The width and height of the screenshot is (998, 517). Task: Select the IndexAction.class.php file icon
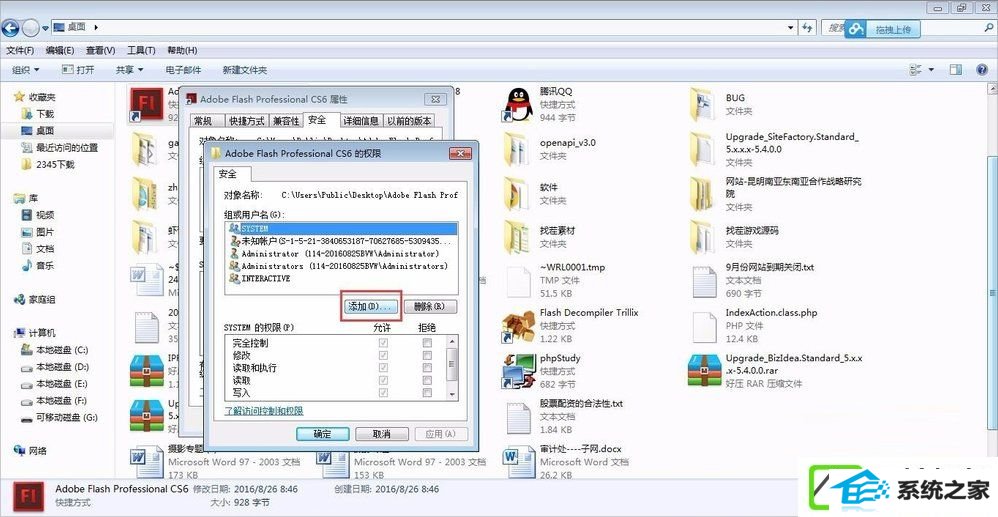click(x=705, y=325)
